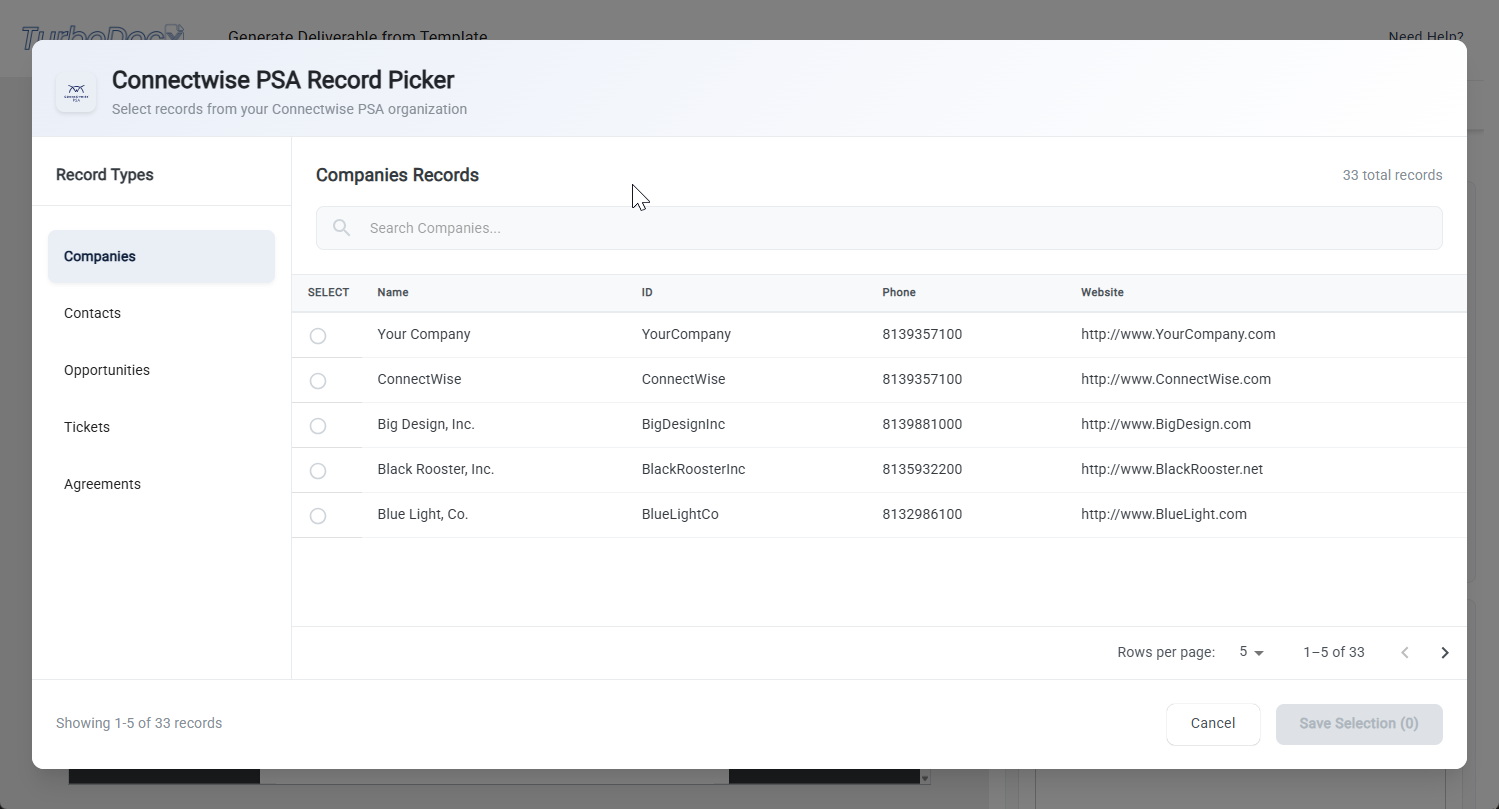The width and height of the screenshot is (1499, 809).
Task: Click the Record Types heading
Action: pyautogui.click(x=105, y=175)
